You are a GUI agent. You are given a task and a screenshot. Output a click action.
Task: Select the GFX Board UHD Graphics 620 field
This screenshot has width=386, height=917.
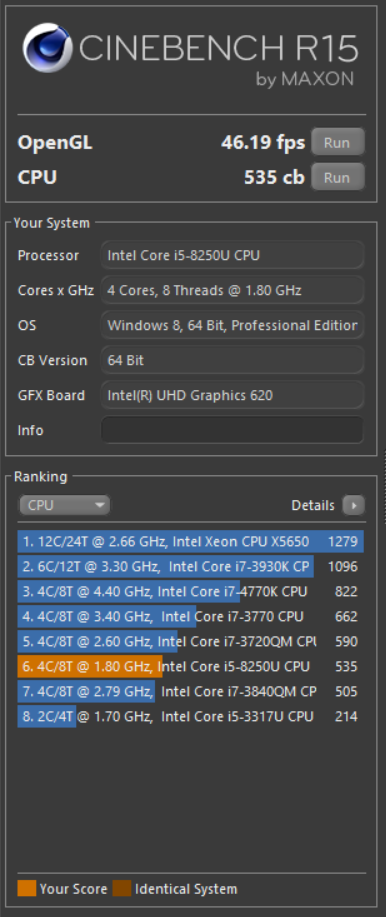233,395
